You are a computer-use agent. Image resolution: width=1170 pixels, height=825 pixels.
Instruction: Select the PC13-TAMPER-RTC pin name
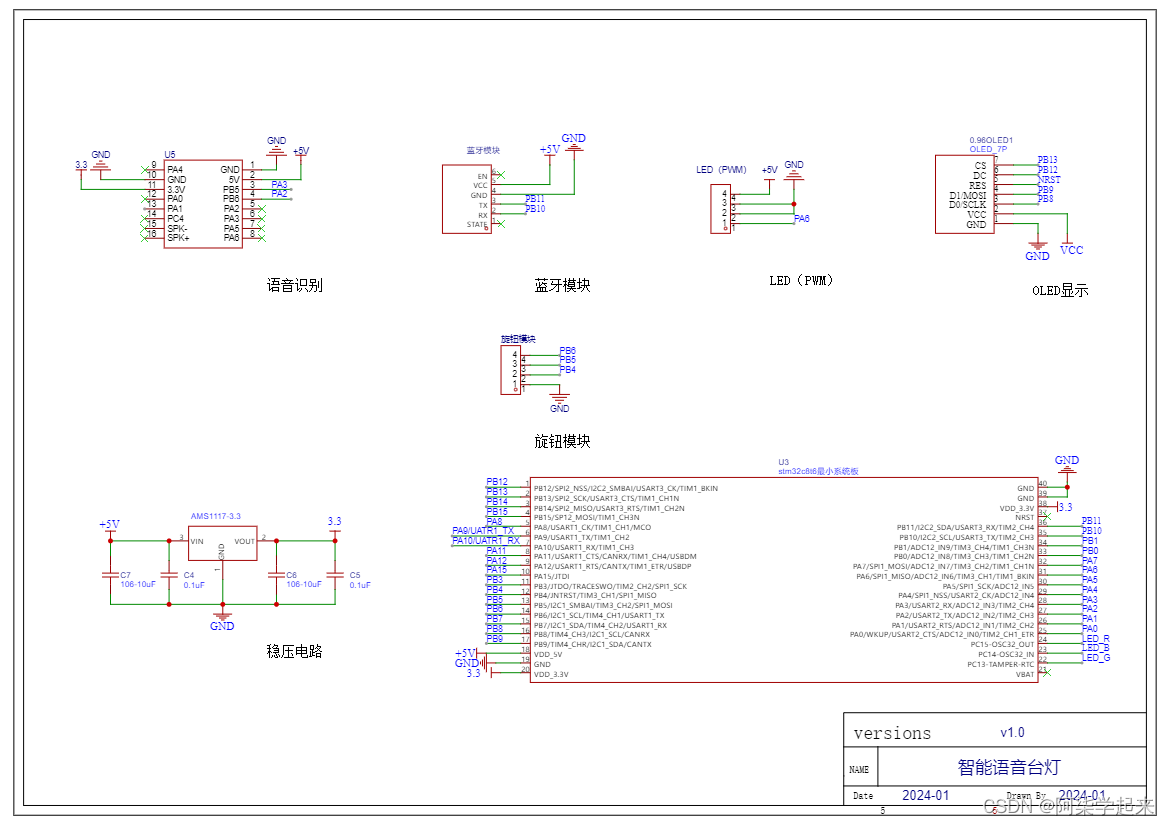coord(1001,665)
